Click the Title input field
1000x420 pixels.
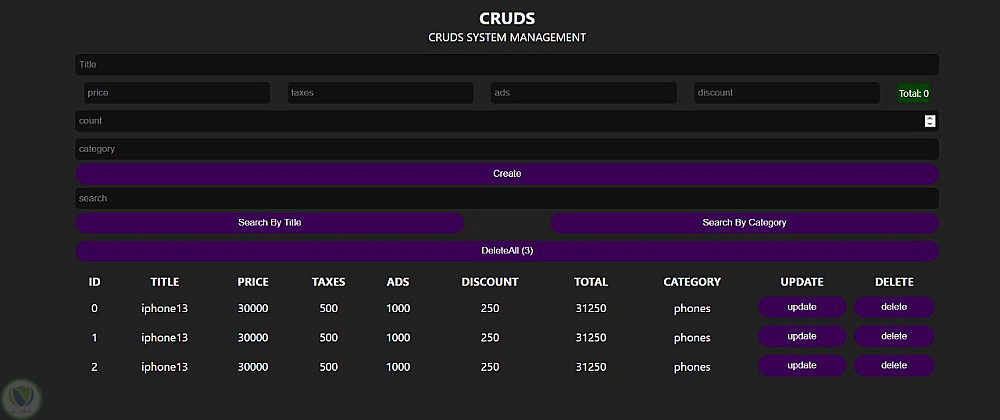[x=506, y=65]
